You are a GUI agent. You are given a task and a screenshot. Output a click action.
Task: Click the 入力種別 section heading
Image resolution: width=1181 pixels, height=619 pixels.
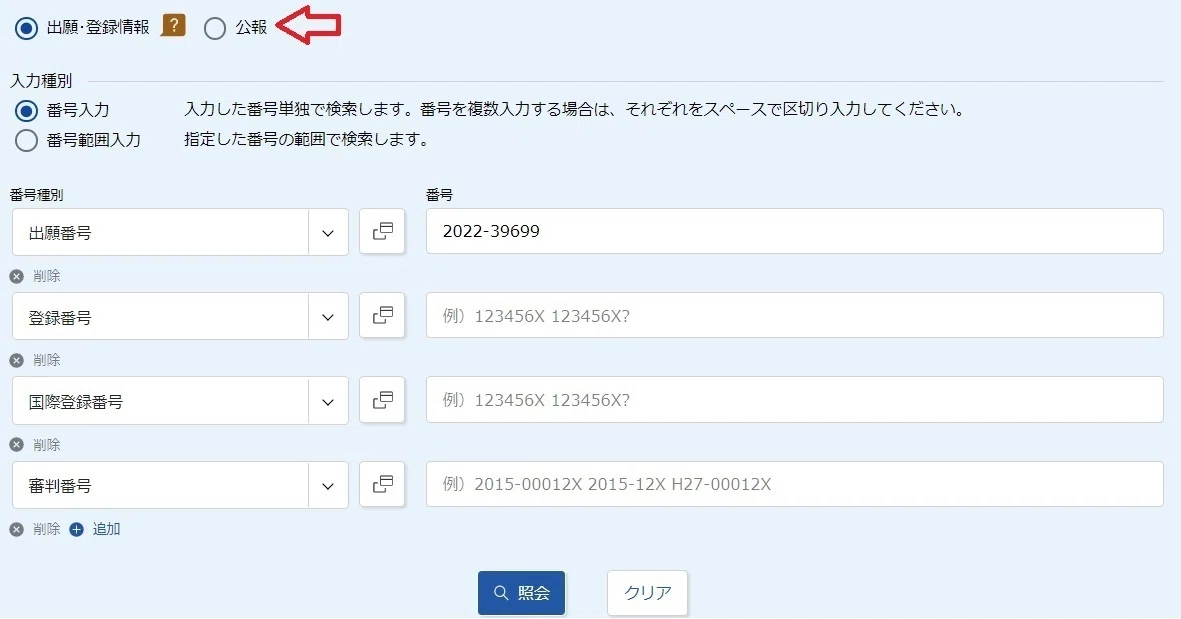(41, 81)
